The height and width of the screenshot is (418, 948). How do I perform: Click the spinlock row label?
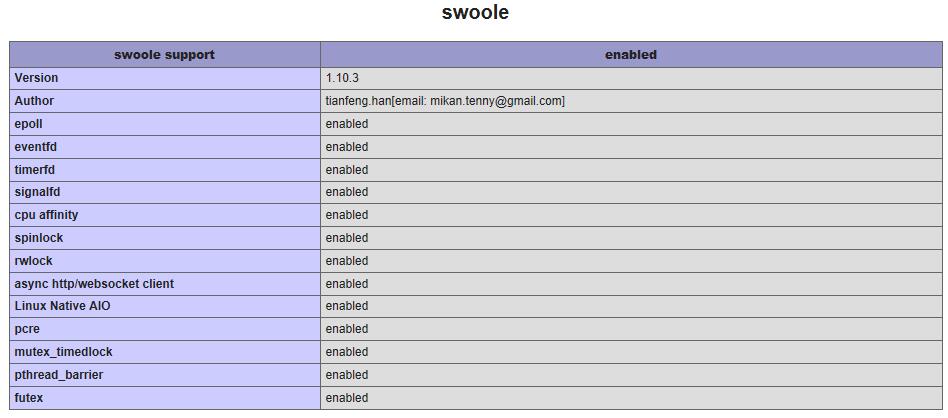pos(39,238)
